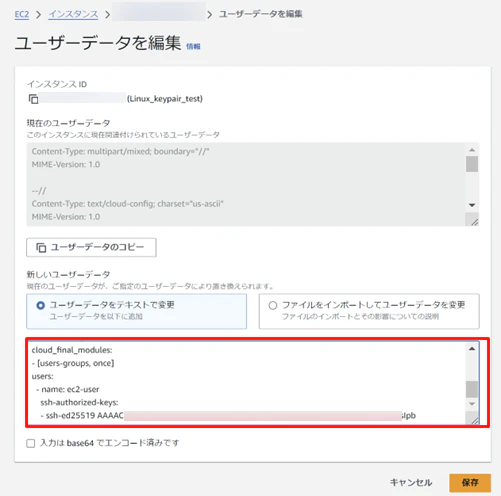Click scroll-down arrow of current user data box
Screen dimensions: 501x496
point(472,205)
